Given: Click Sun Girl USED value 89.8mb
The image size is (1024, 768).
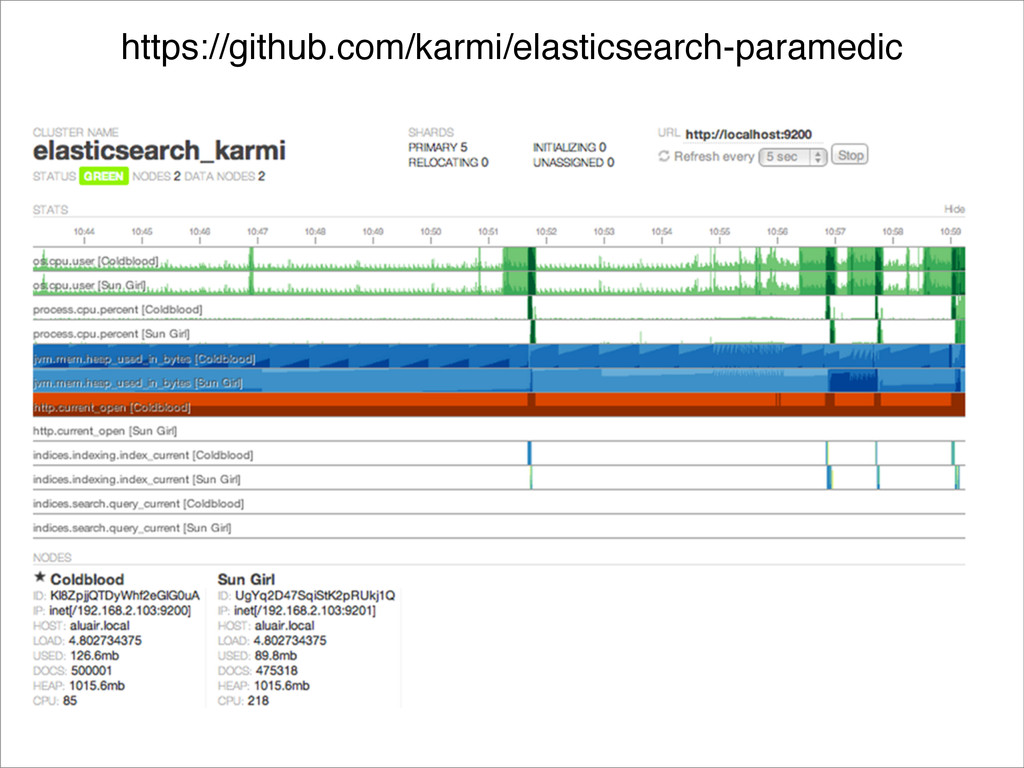Looking at the screenshot, I should pos(276,656).
